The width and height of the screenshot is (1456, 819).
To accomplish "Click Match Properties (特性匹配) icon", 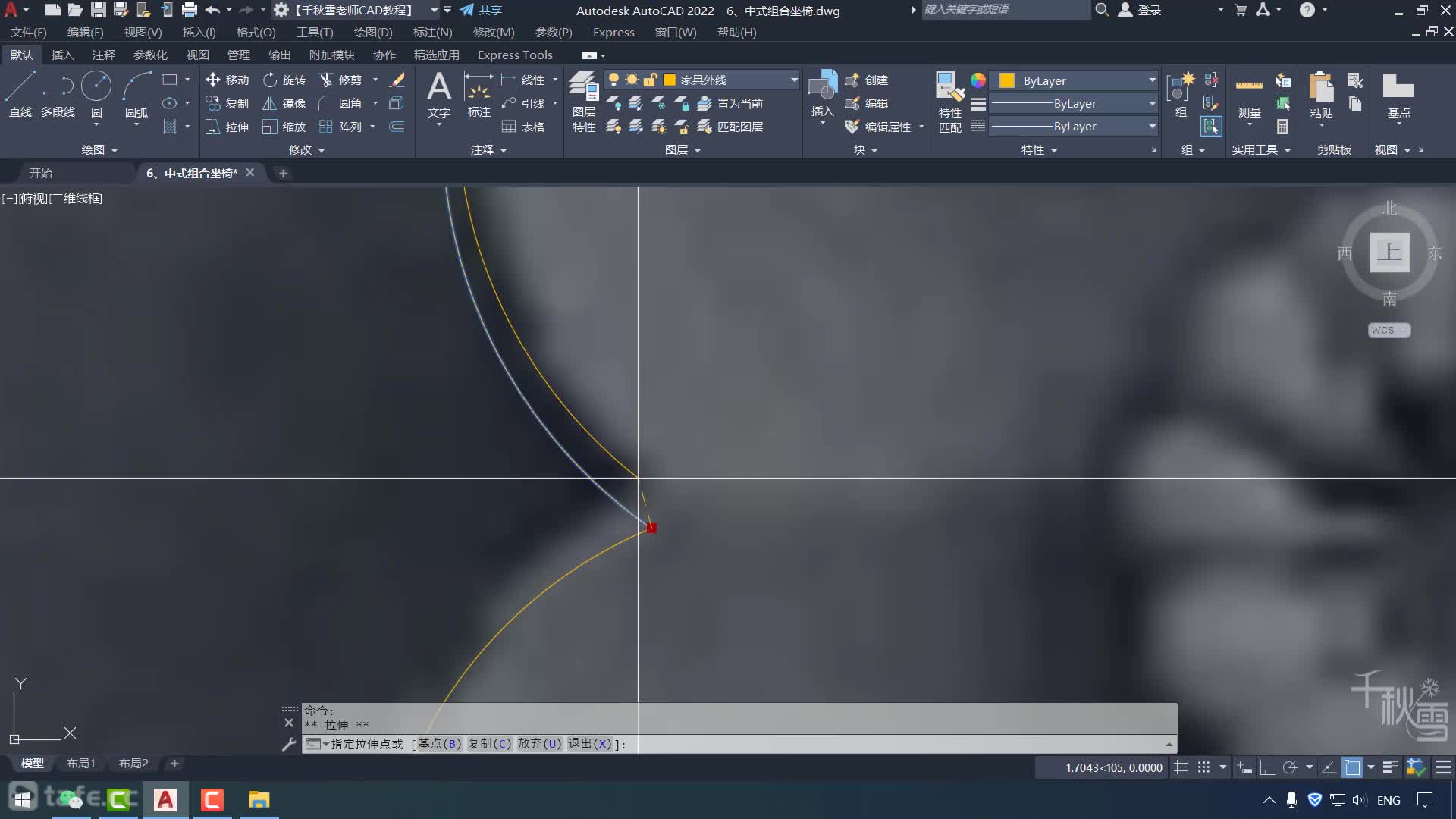I will click(x=949, y=102).
